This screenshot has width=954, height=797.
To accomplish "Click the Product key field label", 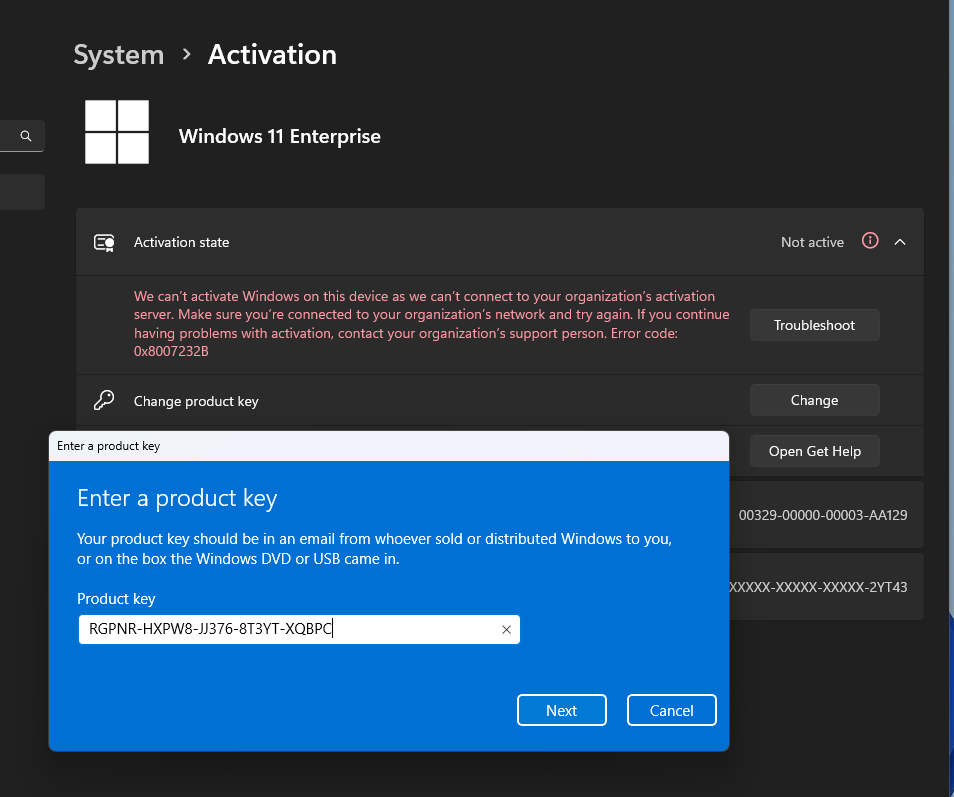I will tap(116, 599).
